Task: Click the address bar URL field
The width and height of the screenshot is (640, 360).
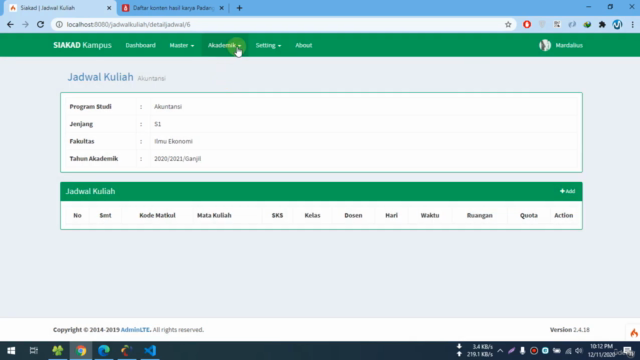Action: click(282, 24)
